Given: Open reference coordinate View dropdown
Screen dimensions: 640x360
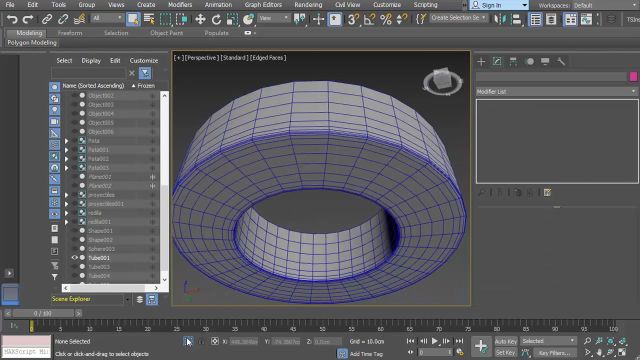Looking at the screenshot, I should [273, 18].
